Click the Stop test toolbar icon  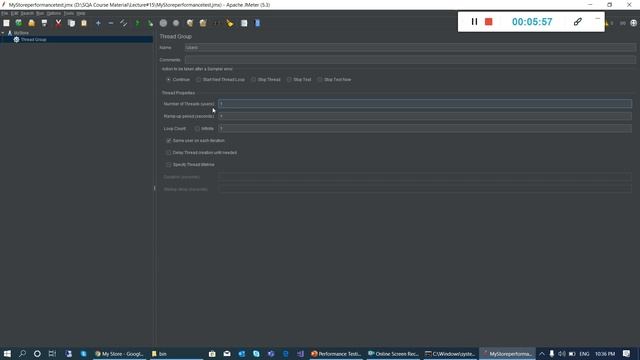coord(163,23)
